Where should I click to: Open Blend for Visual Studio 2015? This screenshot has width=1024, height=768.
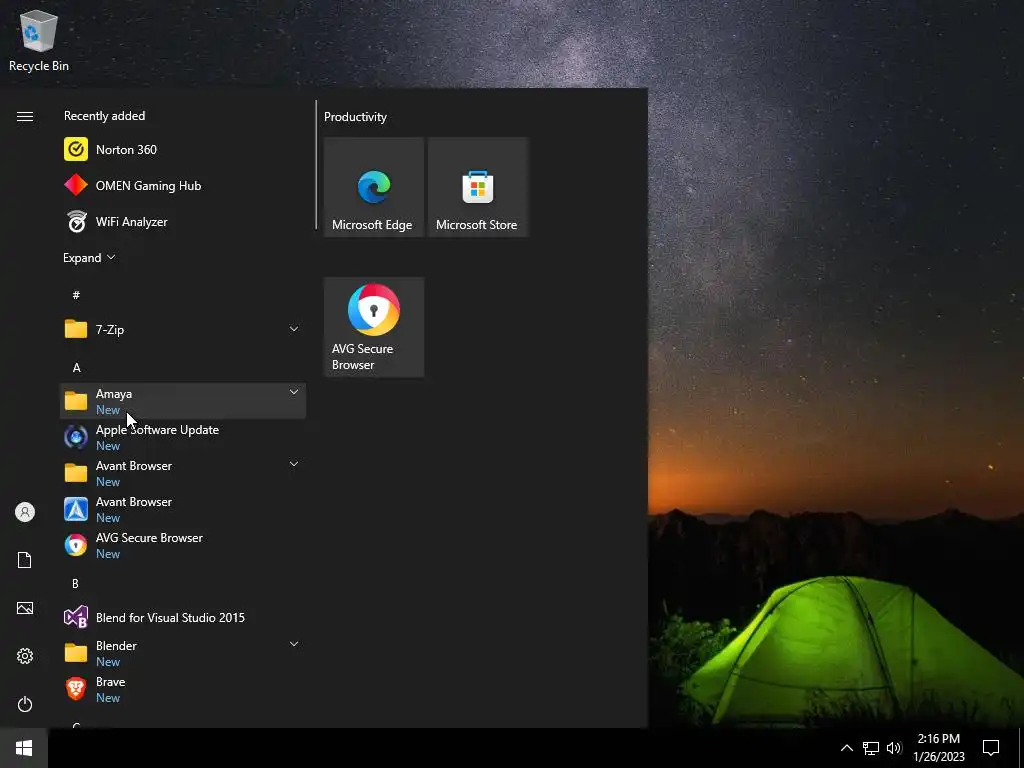click(183, 617)
